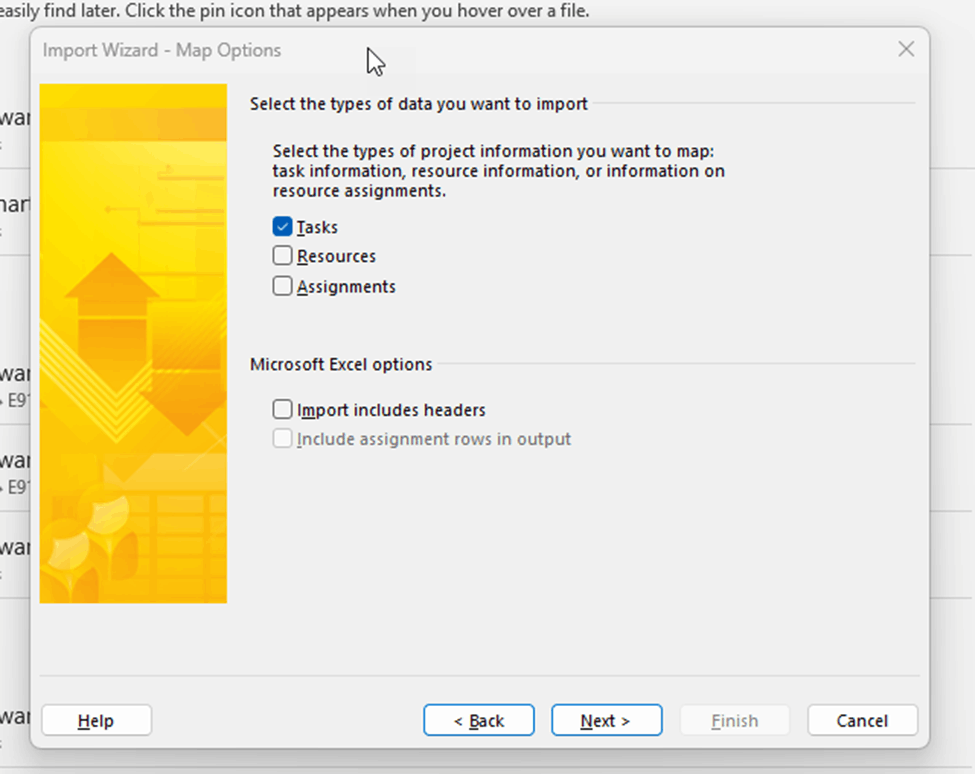The image size is (975, 774).
Task: Click the grayed-out Finish button
Action: (x=734, y=720)
